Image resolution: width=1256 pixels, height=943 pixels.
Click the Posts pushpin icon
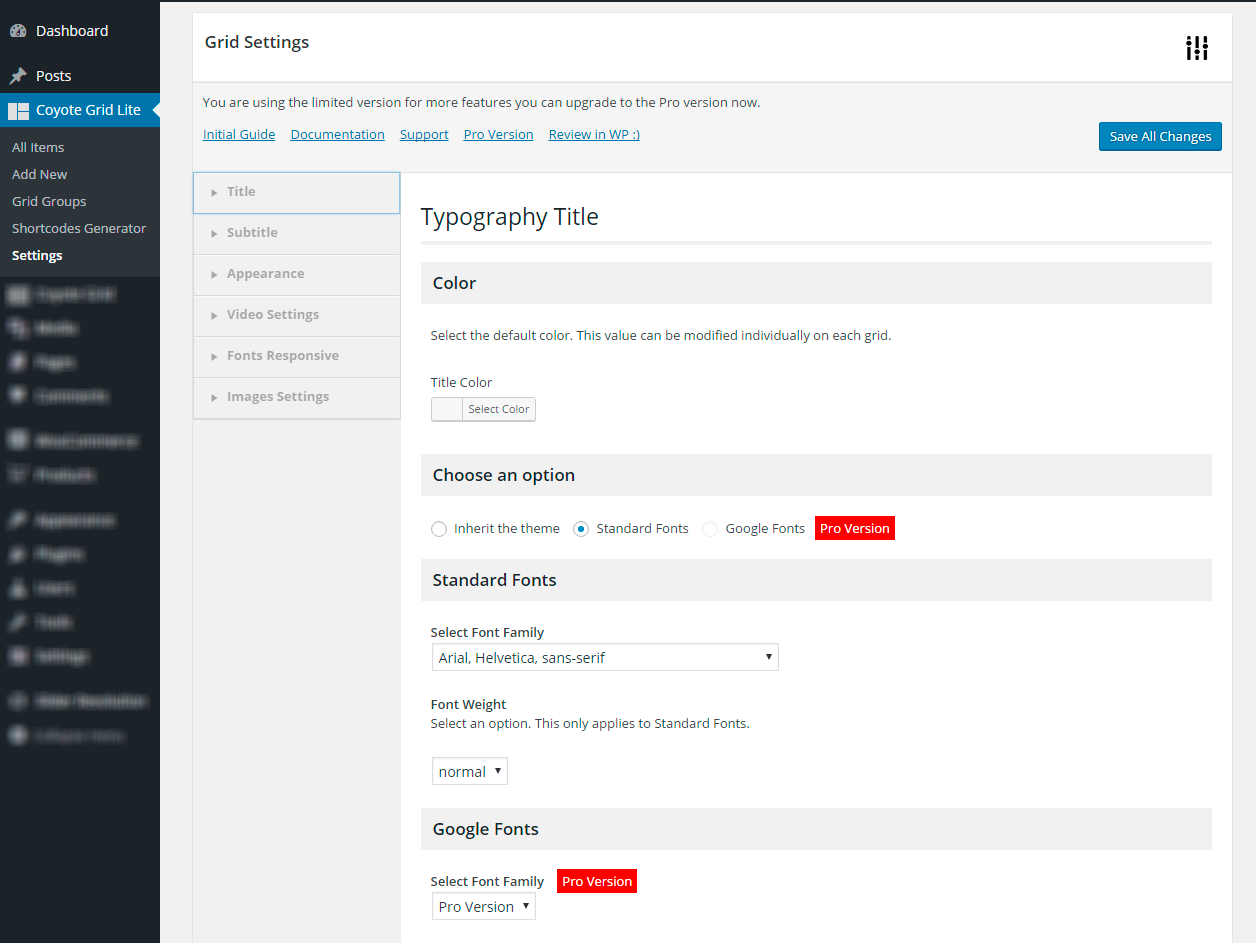coord(18,76)
